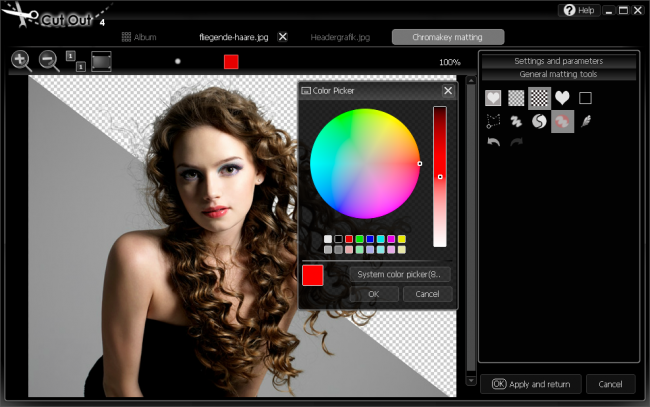Pick the red preset swatch

[x=349, y=239]
